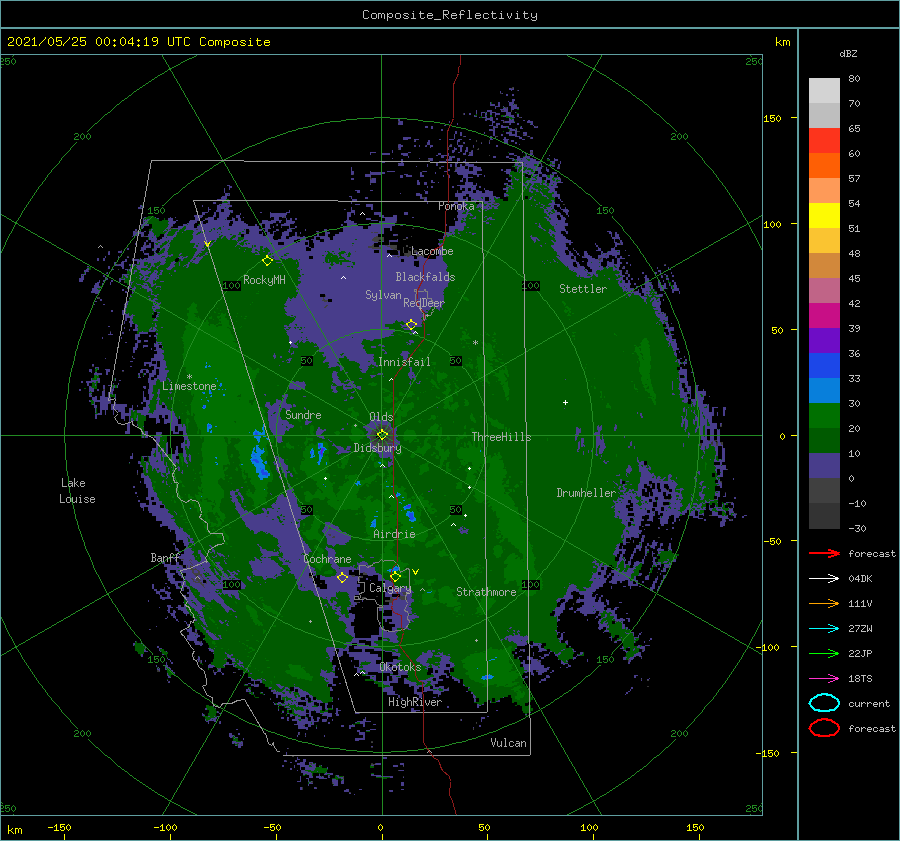Click the Stettler label on map
The width and height of the screenshot is (900, 841).
click(x=583, y=289)
